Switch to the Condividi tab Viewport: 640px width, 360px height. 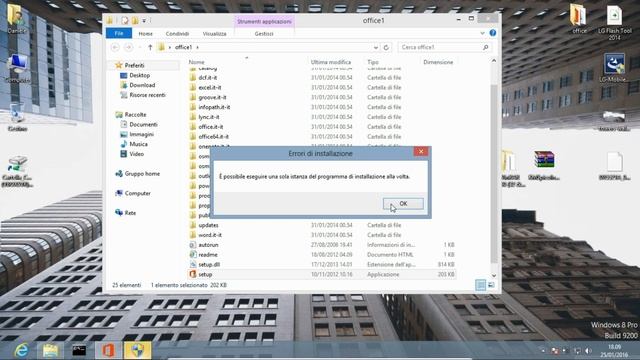point(177,33)
